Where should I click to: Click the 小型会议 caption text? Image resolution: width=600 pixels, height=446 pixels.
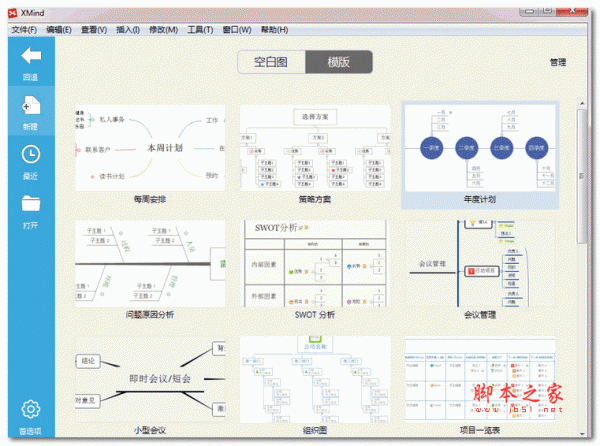point(150,430)
